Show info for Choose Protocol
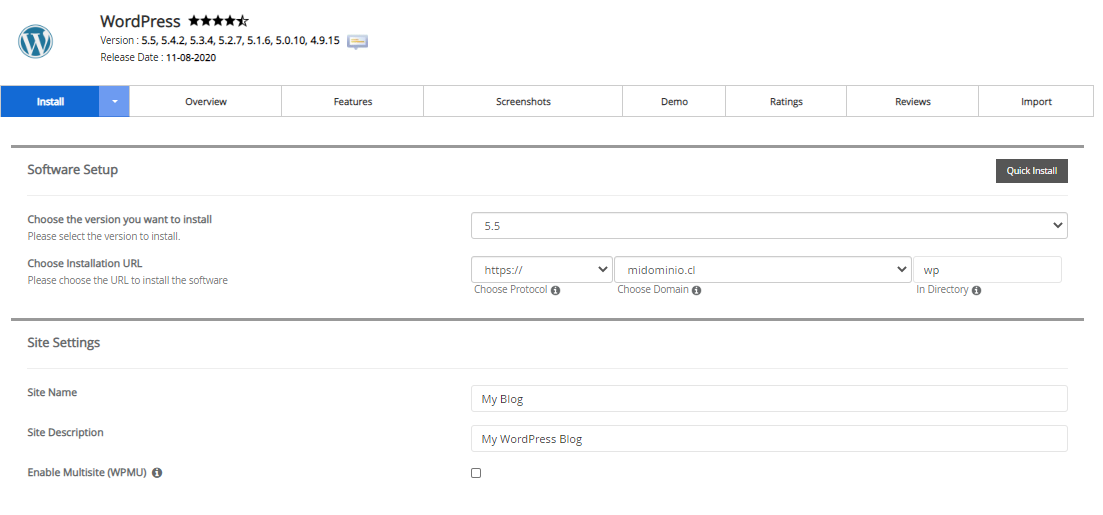The width and height of the screenshot is (1103, 515). point(556,290)
